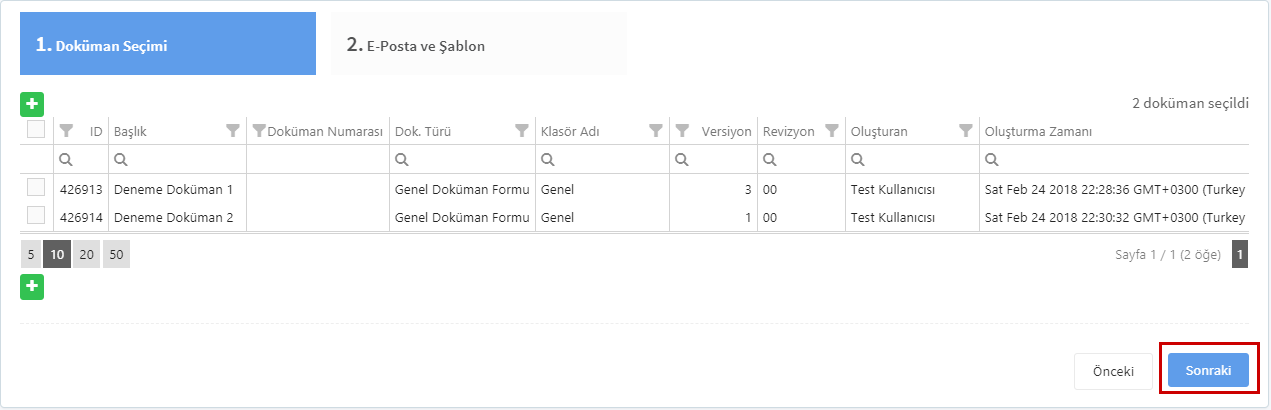Viewport: 1271px width, 410px height.
Task: Click the Klasör Adı column filter icon
Action: [x=655, y=131]
